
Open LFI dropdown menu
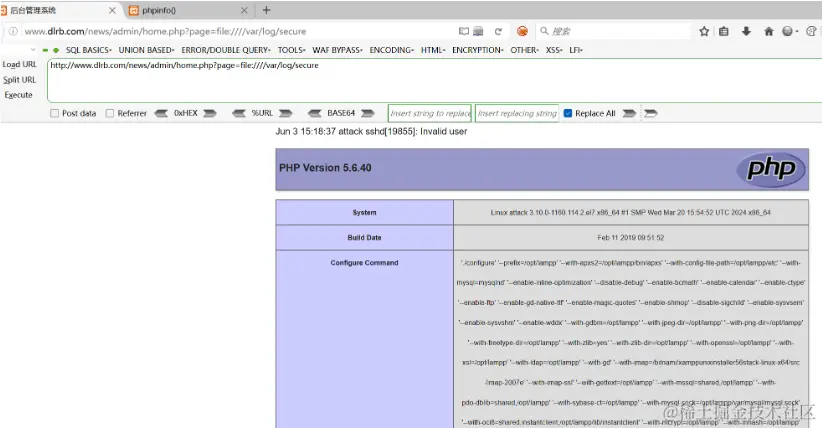click(x=576, y=50)
